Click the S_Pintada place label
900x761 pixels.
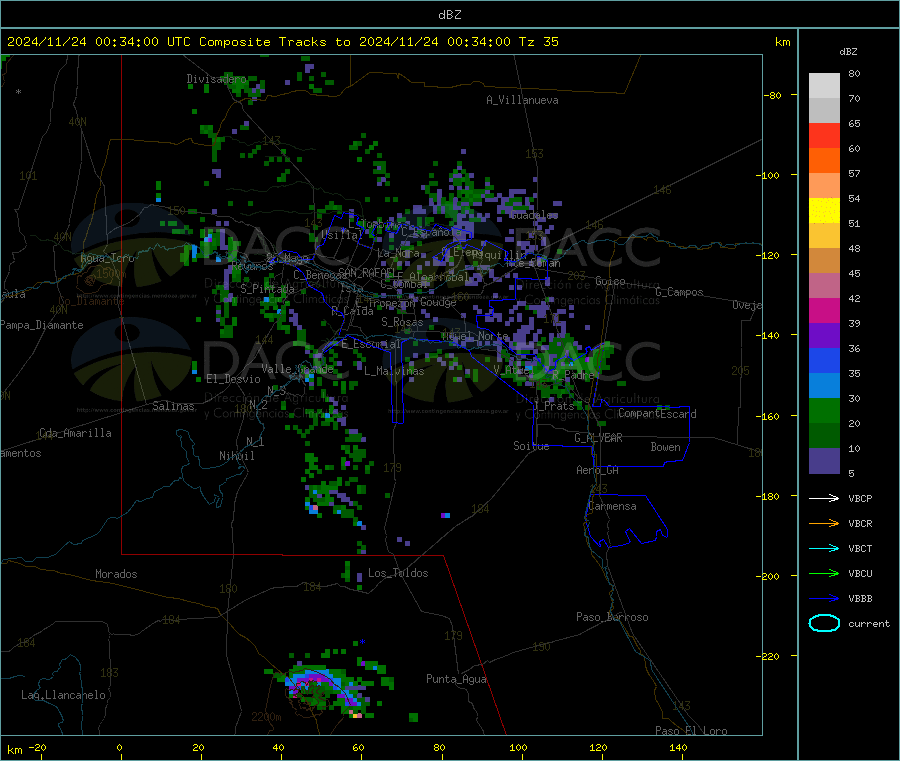click(267, 289)
